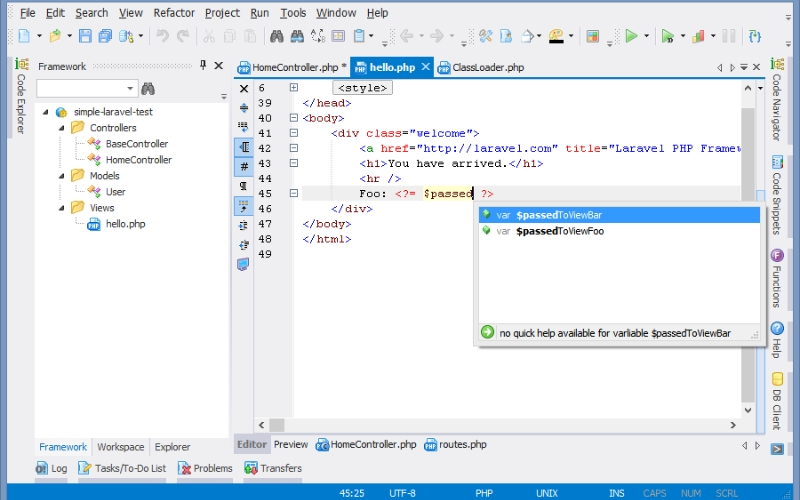Open the DB Client side panel
The width and height of the screenshot is (800, 500).
(777, 401)
